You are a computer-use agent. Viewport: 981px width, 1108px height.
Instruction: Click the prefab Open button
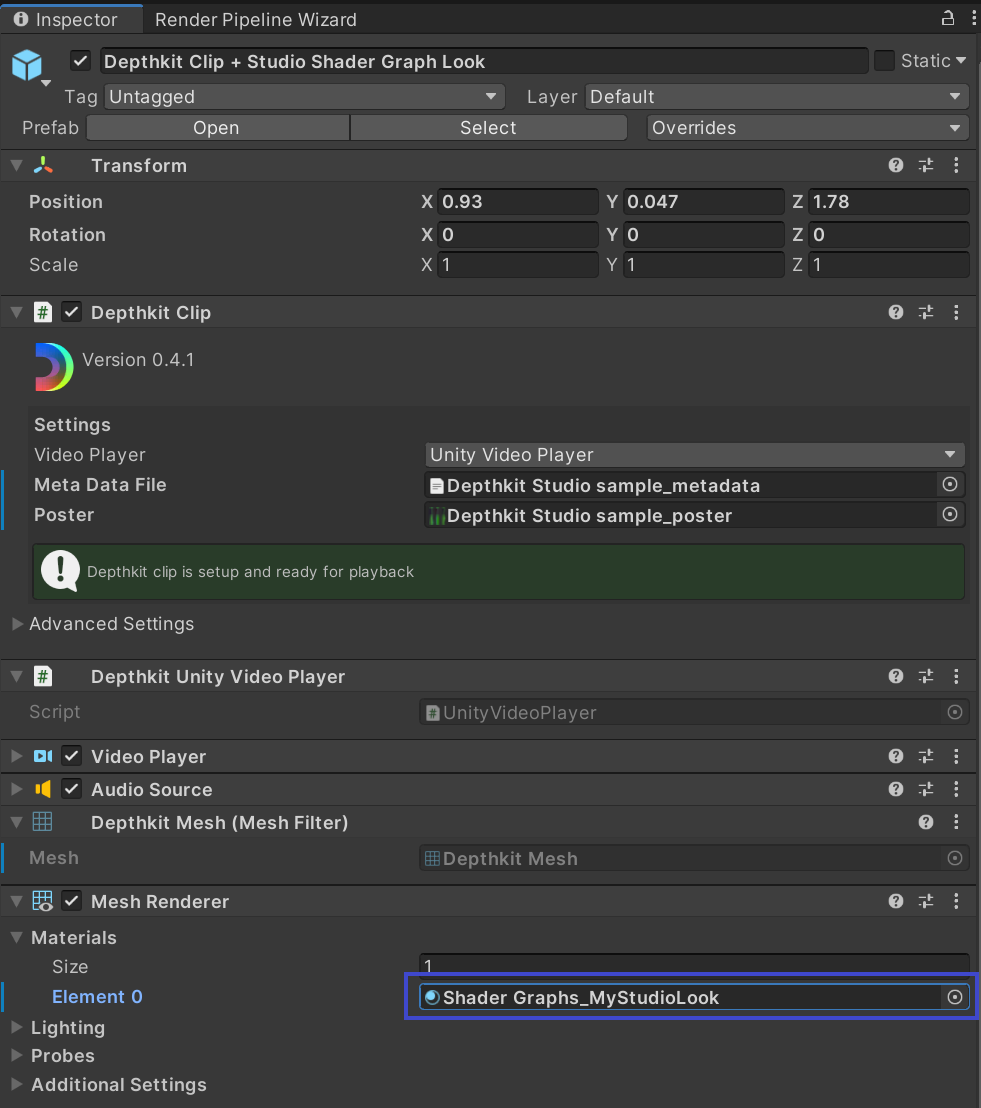(x=217, y=128)
